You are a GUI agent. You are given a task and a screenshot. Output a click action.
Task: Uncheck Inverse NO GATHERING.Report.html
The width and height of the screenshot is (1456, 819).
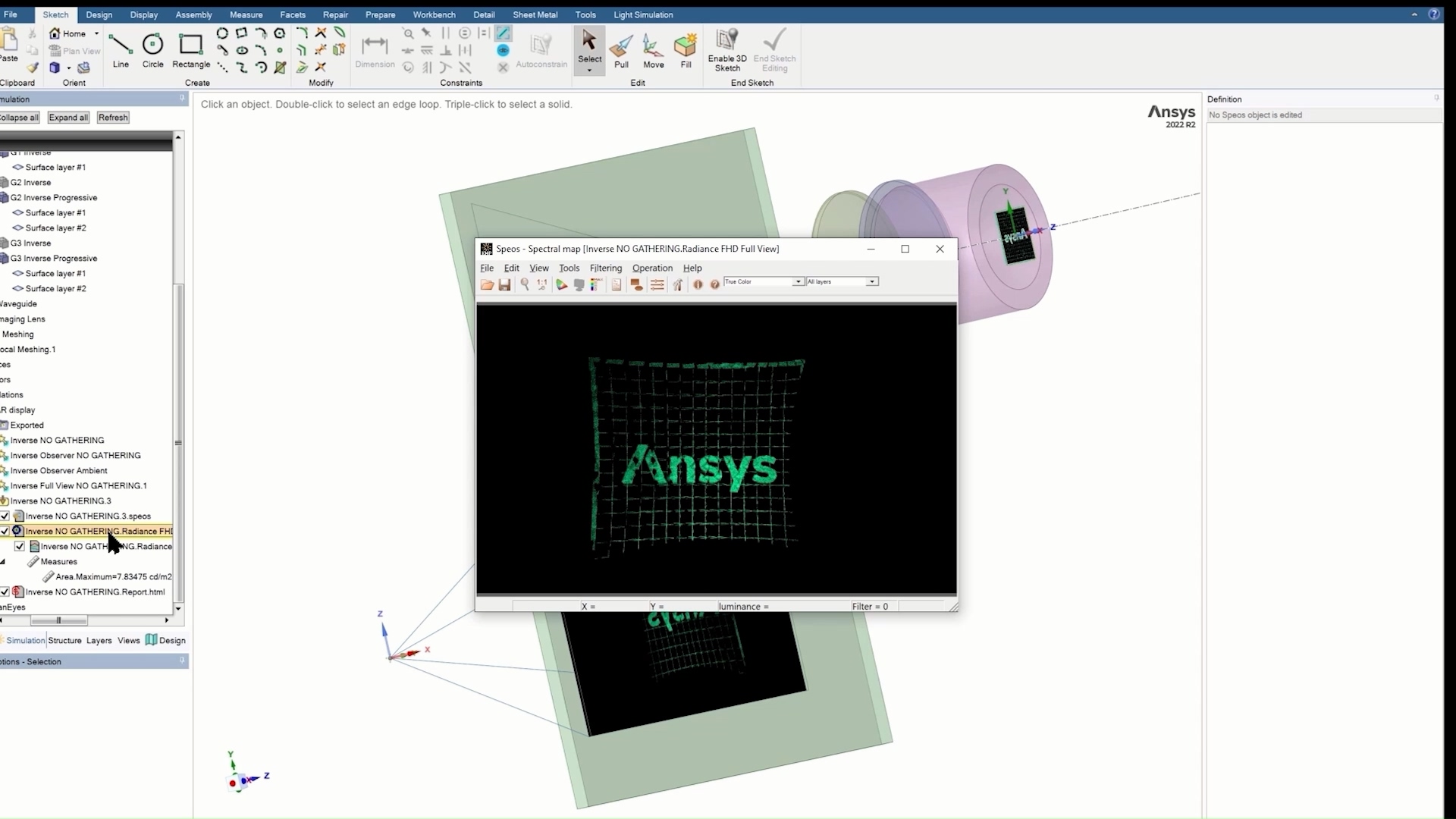(6, 592)
